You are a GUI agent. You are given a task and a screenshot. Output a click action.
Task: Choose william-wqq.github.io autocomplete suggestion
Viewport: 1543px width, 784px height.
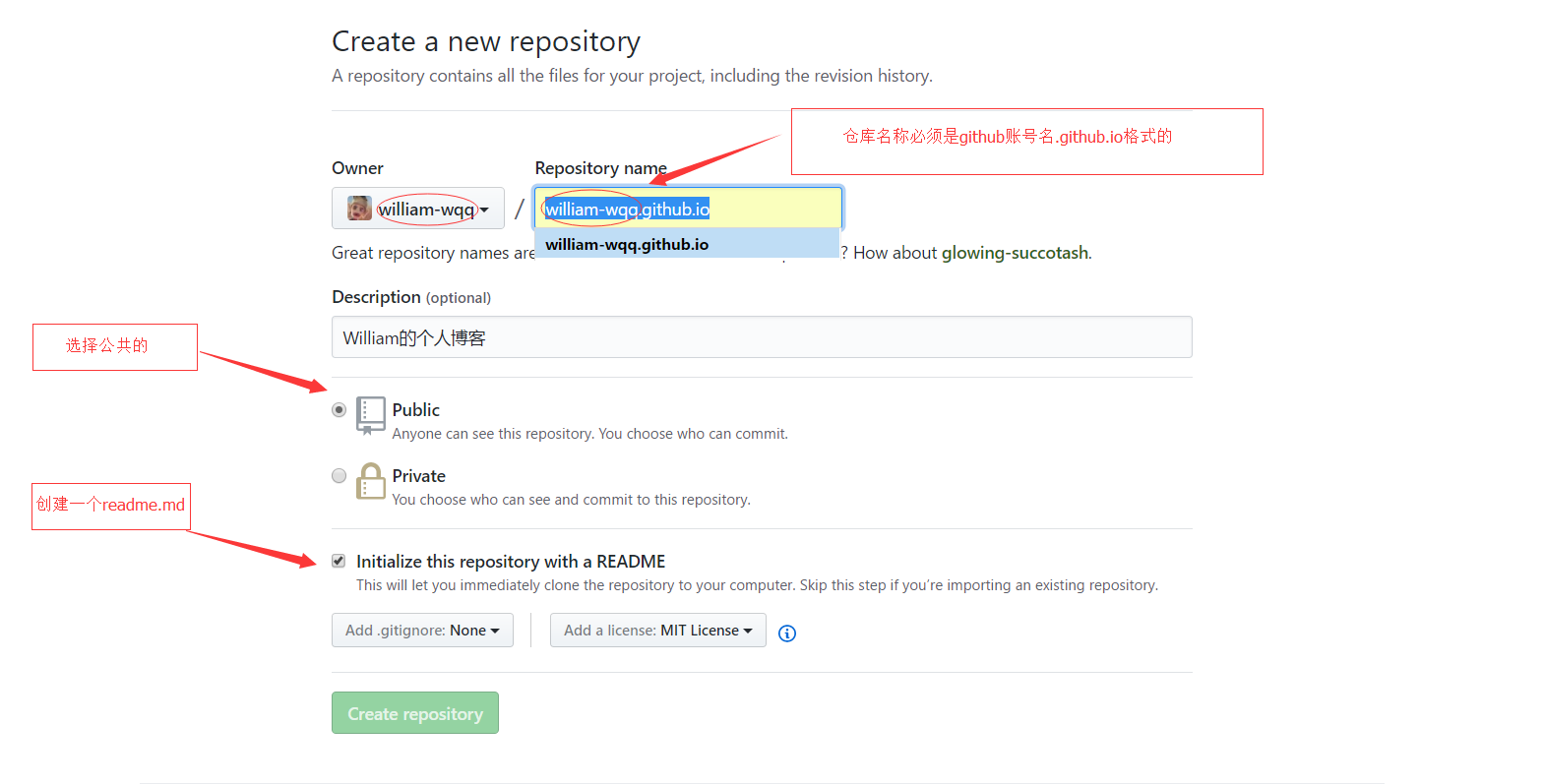point(687,244)
